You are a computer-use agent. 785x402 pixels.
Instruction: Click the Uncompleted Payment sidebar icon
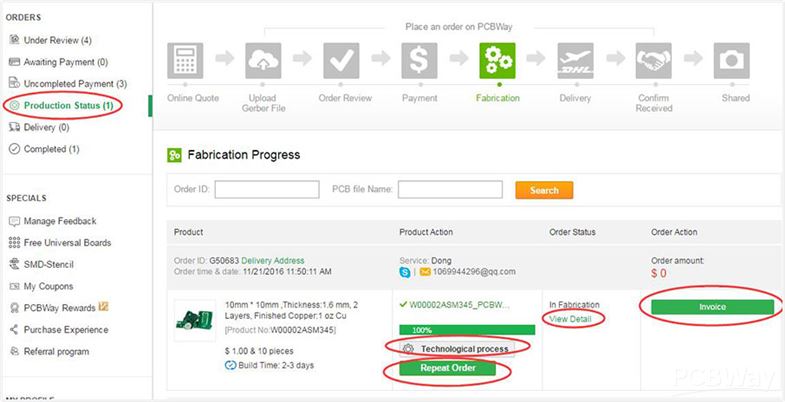(15, 83)
